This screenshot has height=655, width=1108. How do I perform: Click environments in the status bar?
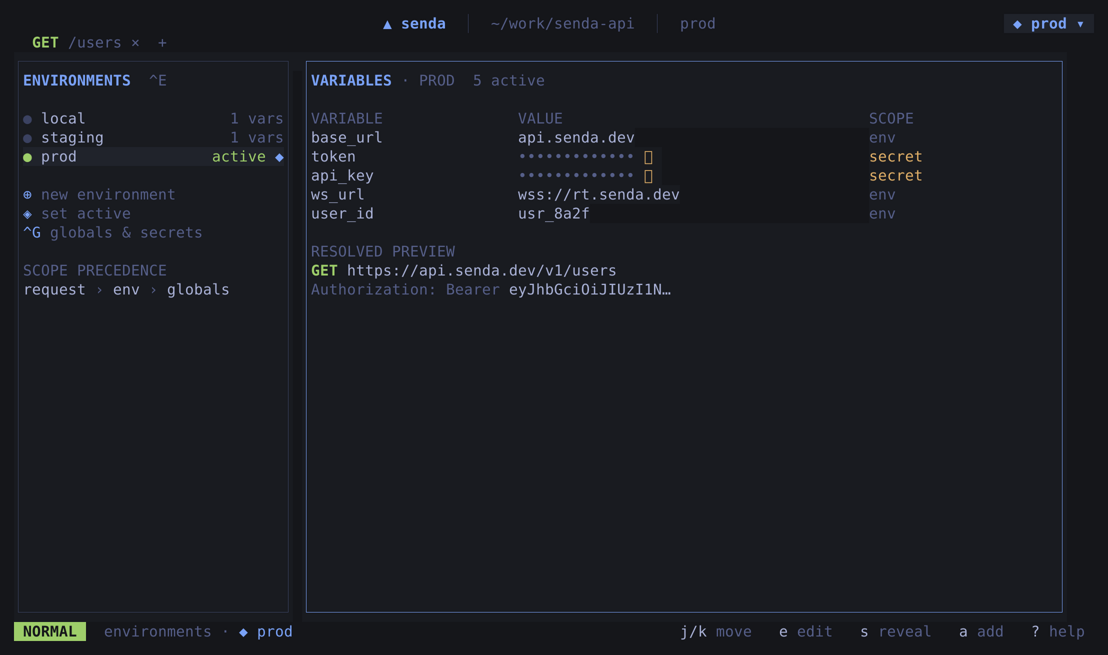pyautogui.click(x=158, y=632)
